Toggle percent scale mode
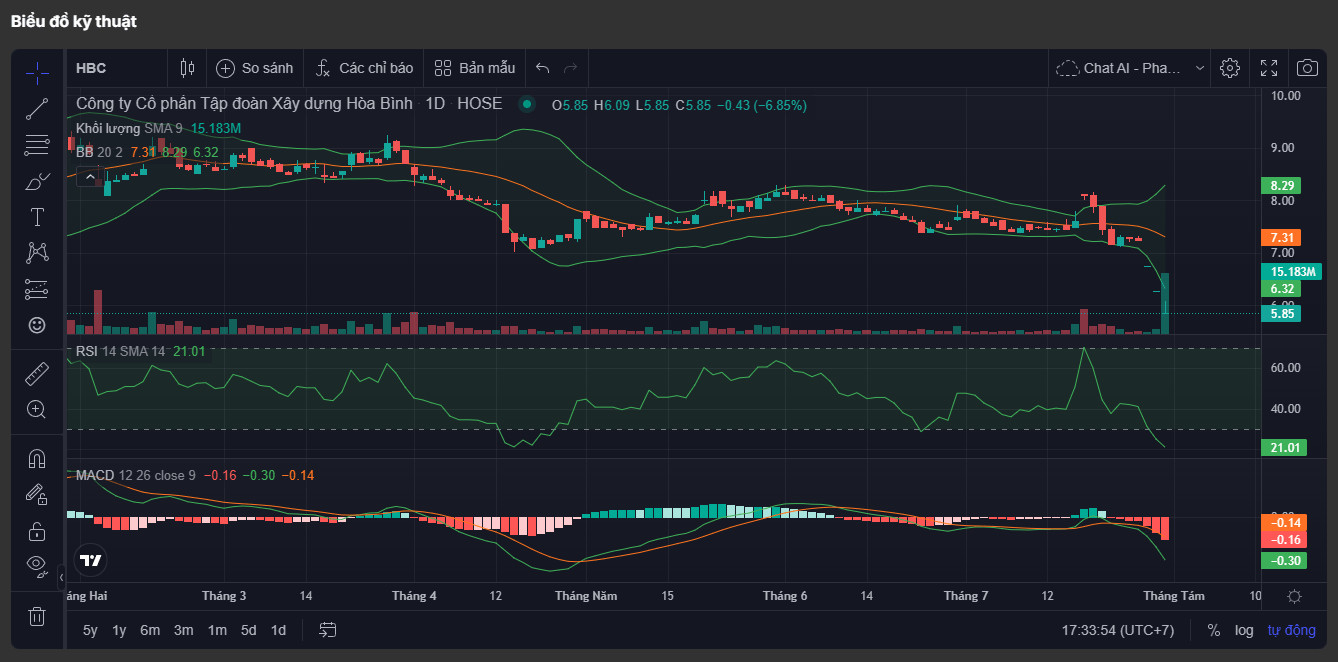Screen dimensions: 1338x662 click(x=1213, y=630)
